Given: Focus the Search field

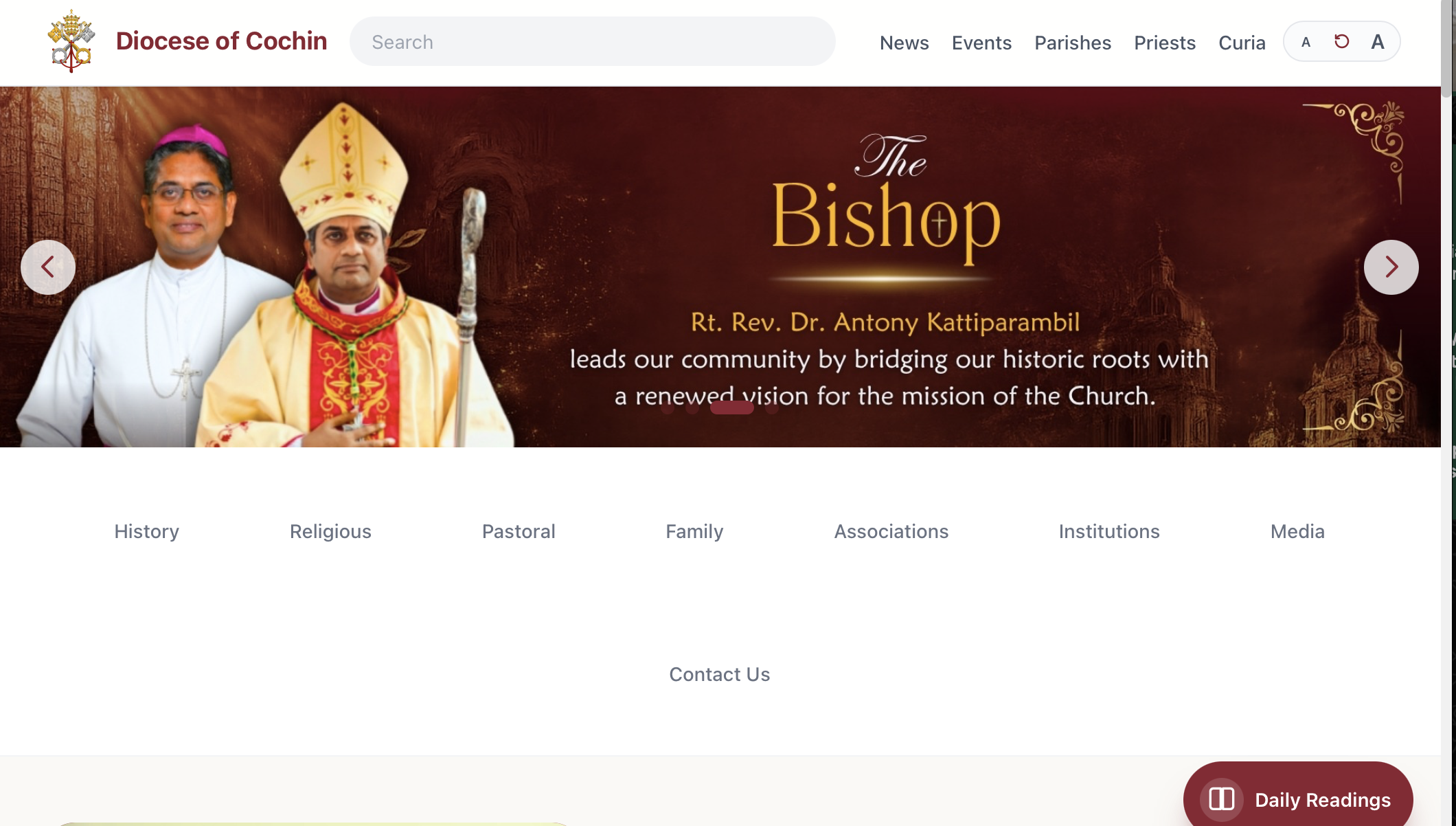Looking at the screenshot, I should [593, 41].
